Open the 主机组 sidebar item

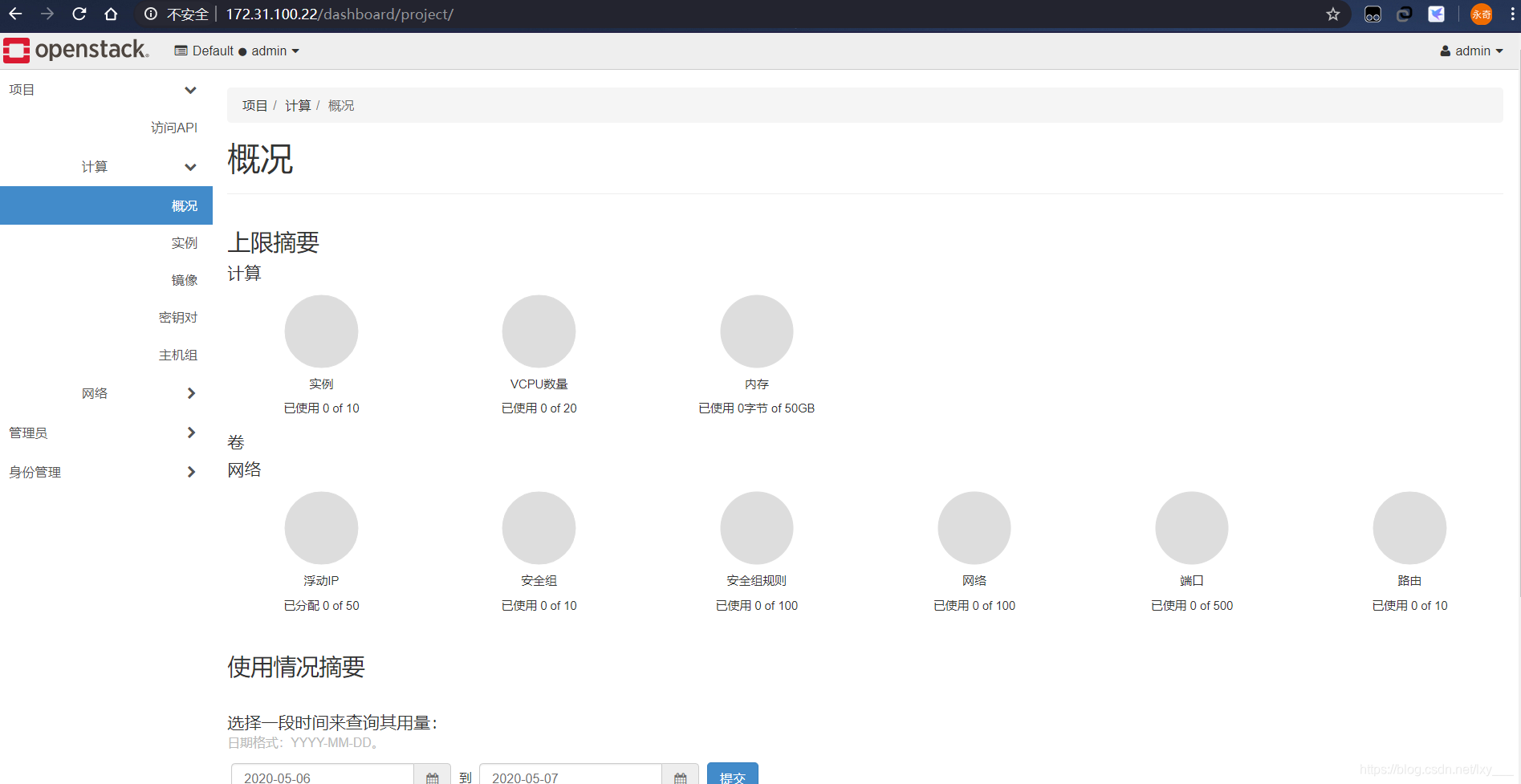click(178, 355)
